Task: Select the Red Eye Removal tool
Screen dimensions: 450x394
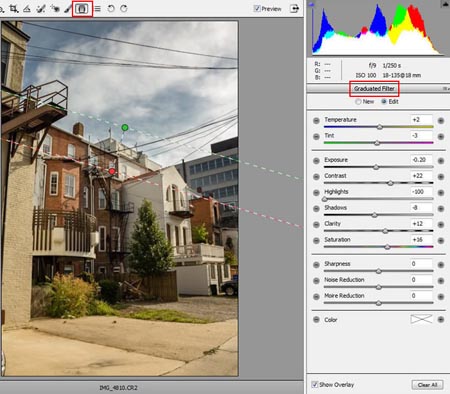Action: click(55, 9)
